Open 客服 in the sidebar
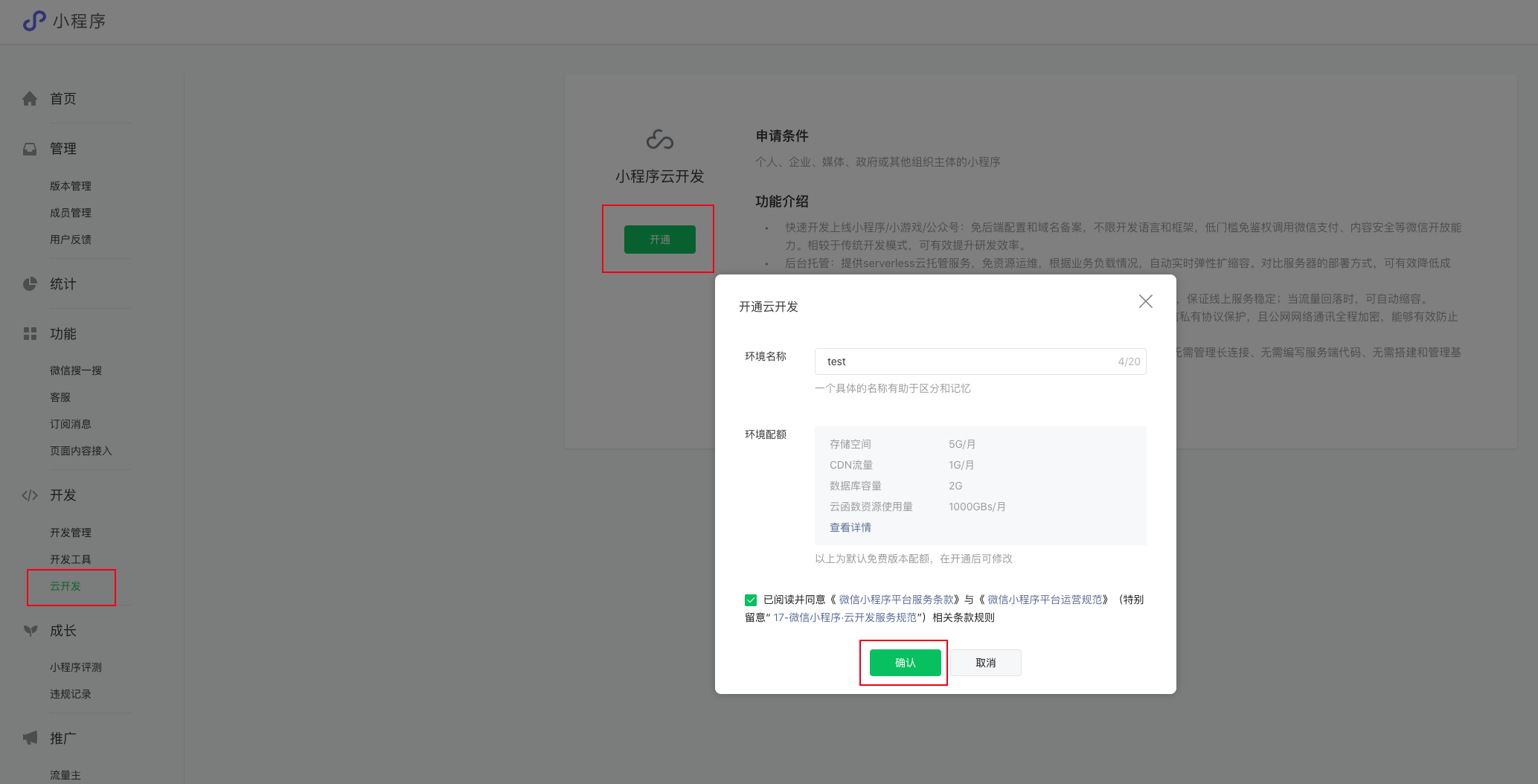The width and height of the screenshot is (1538, 784). [60, 397]
